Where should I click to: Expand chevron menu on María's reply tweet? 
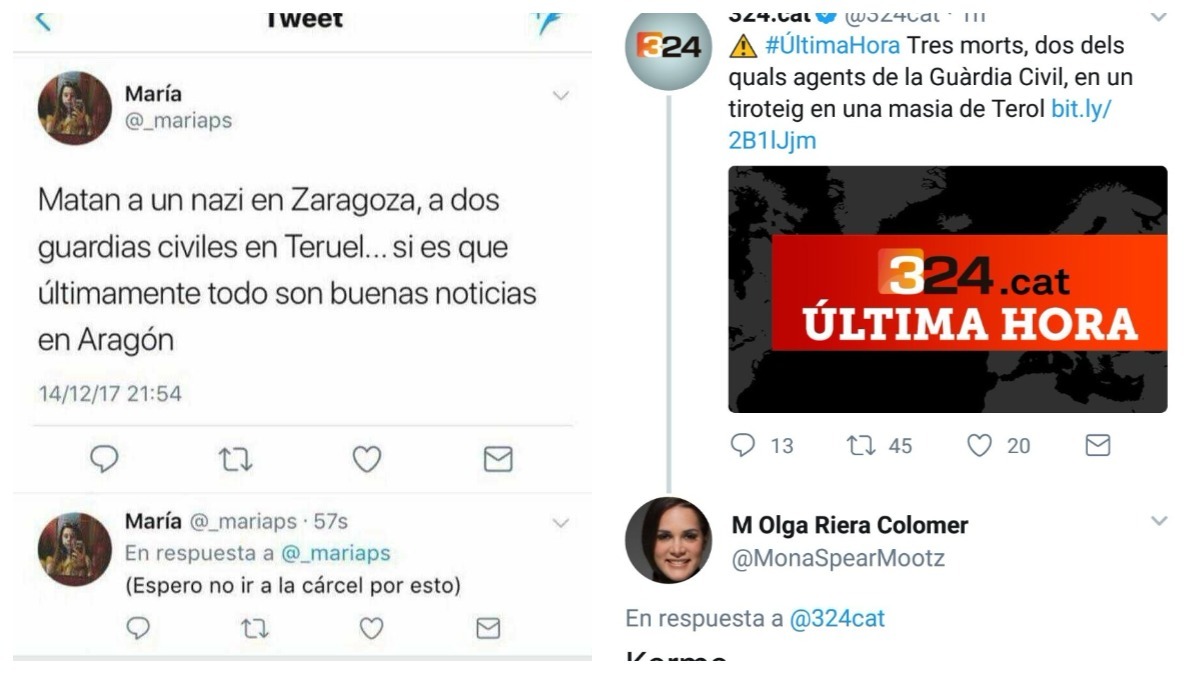click(561, 523)
